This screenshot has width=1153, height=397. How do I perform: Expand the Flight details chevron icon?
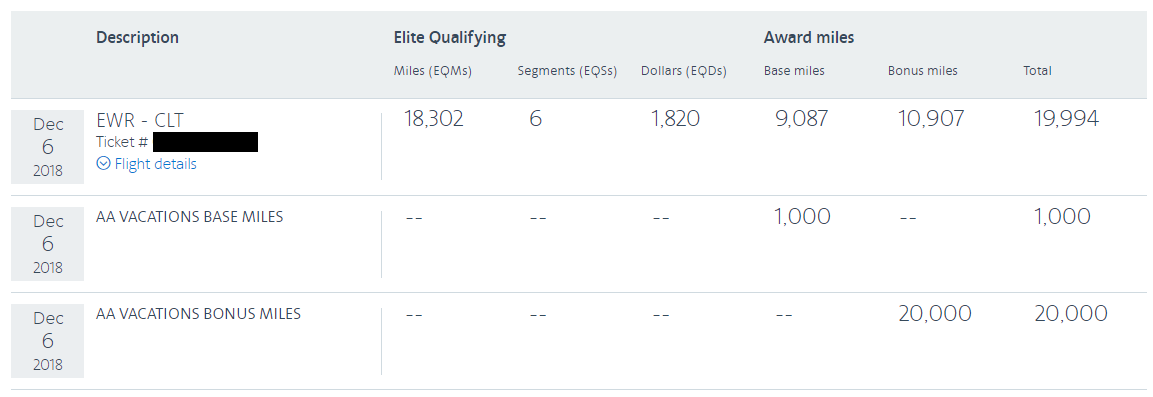click(x=104, y=164)
